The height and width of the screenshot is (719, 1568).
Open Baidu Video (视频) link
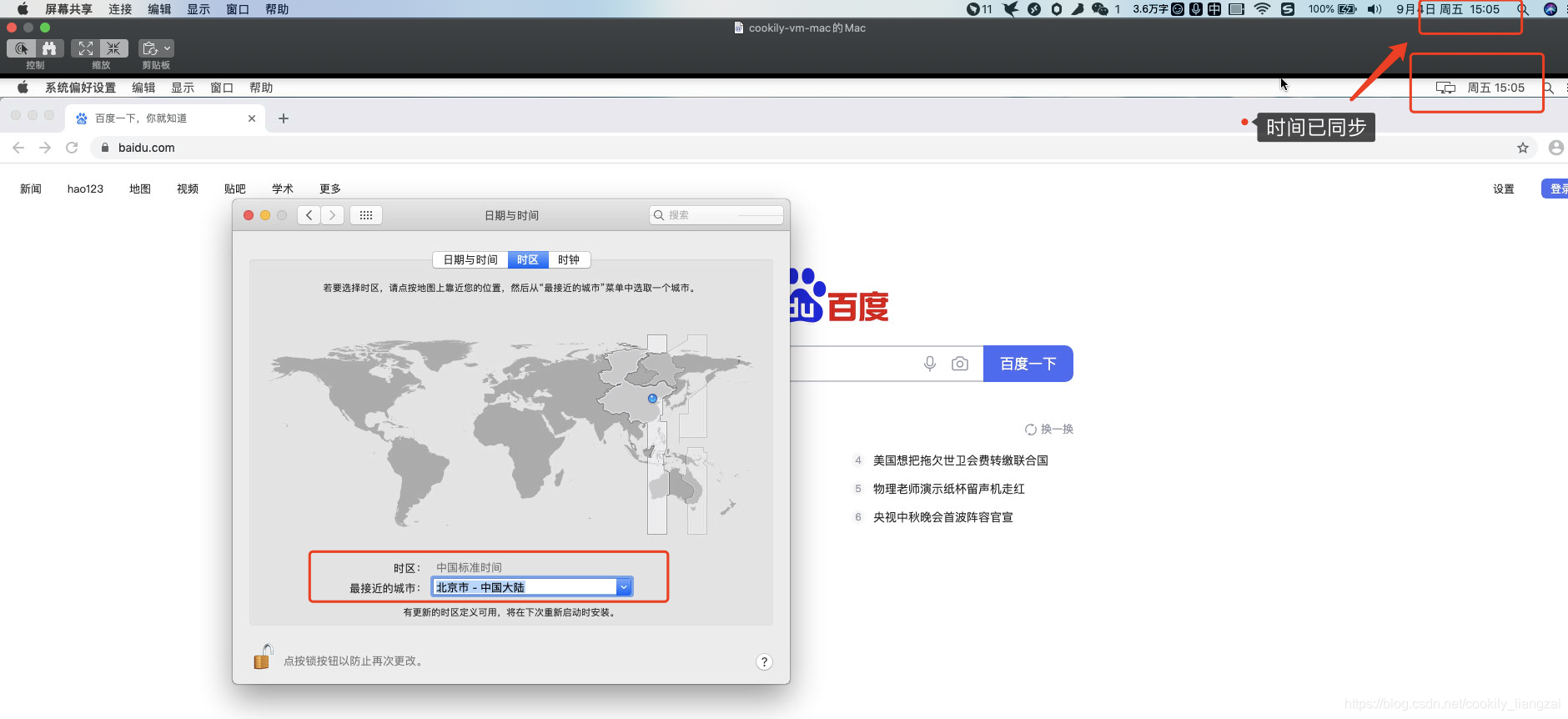[188, 189]
